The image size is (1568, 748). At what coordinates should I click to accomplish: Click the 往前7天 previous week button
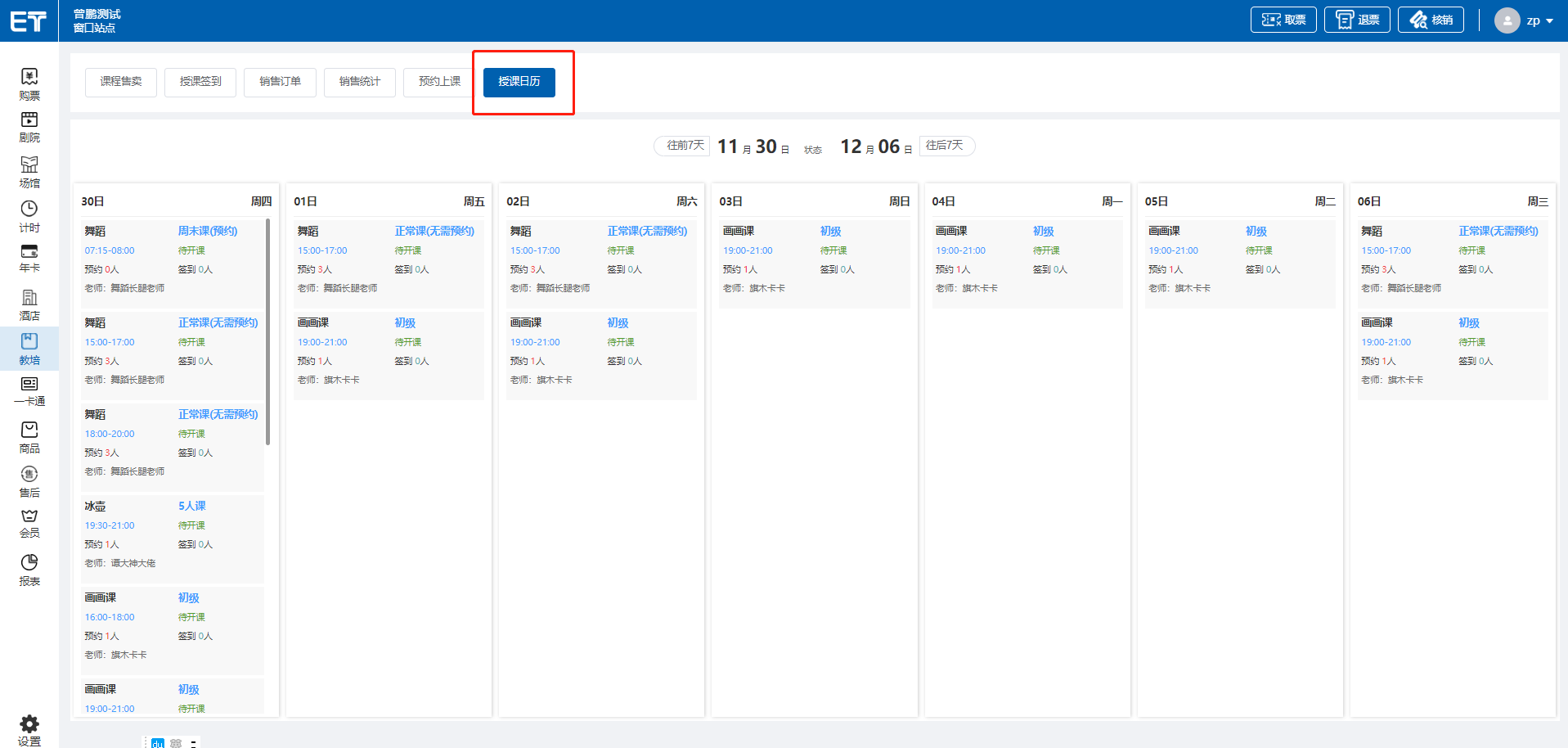pos(683,146)
